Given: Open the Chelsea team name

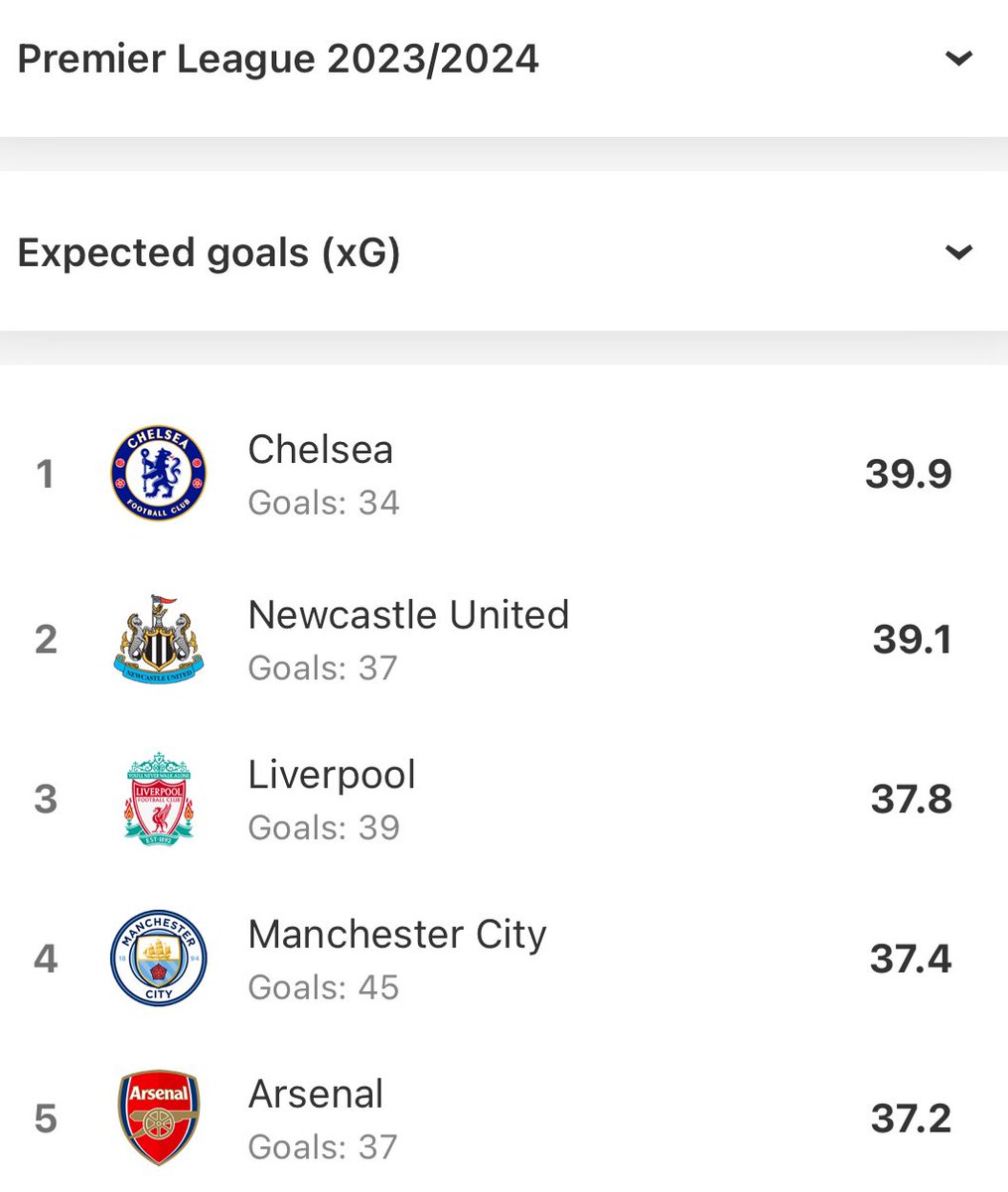Looking at the screenshot, I should tap(320, 450).
